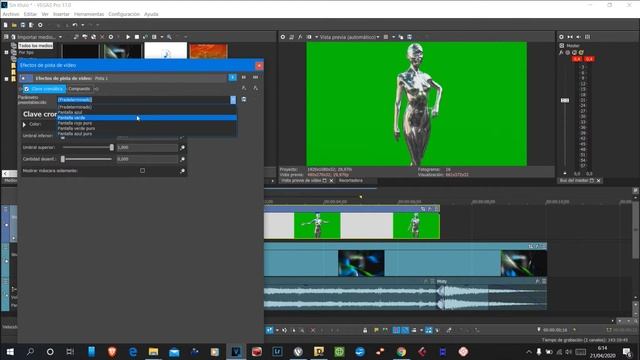Click the Umbral superior value field
Viewport: 640px width, 360px height.
(147, 147)
